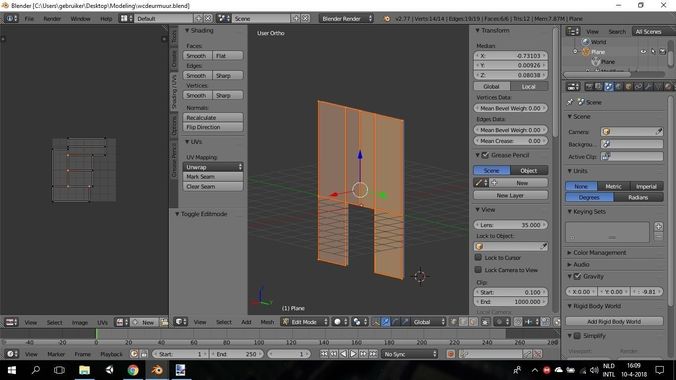Select the rotate manipulator icon
The width and height of the screenshot is (676, 380).
(395, 322)
